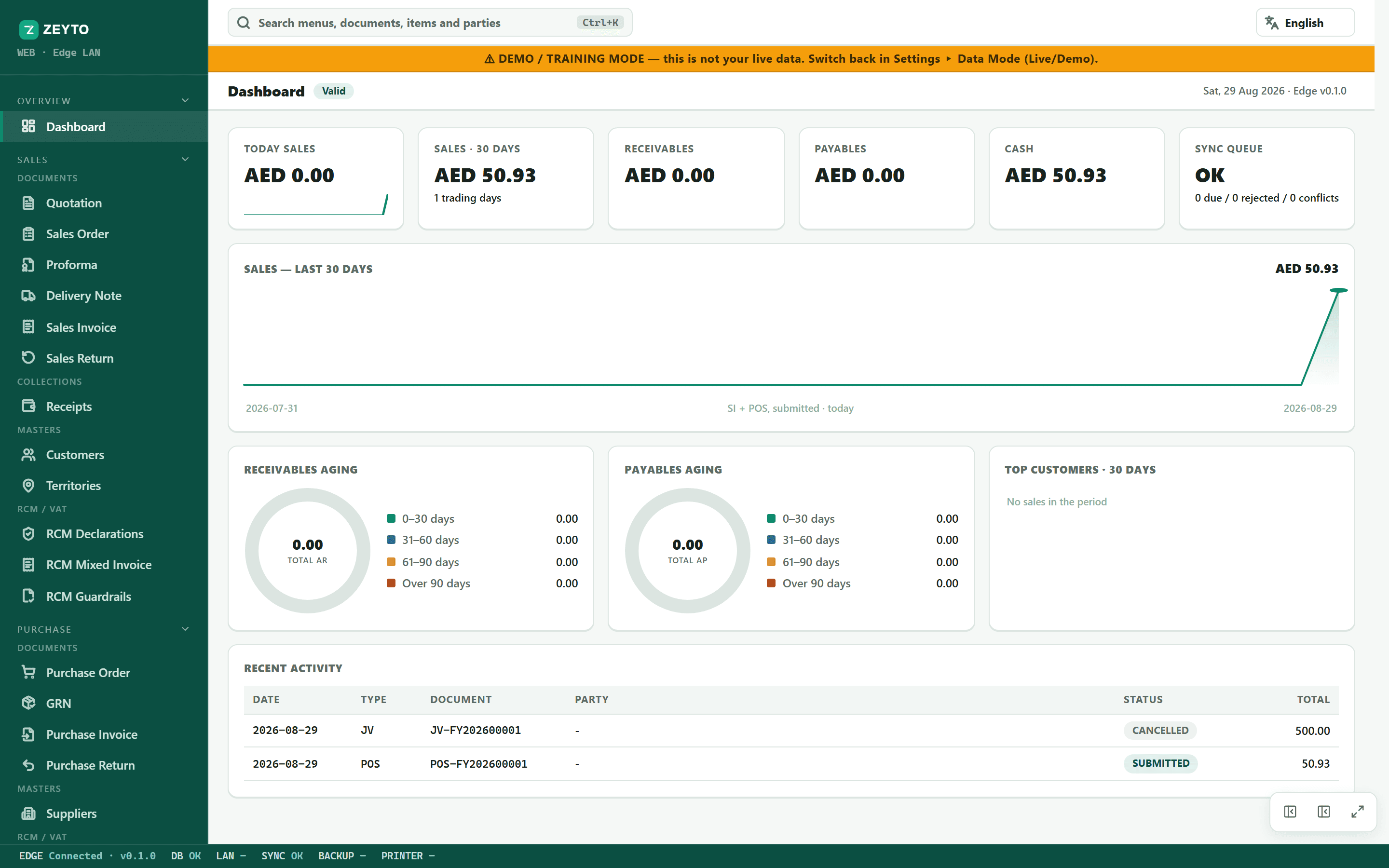The height and width of the screenshot is (868, 1389).
Task: Open document JV-FY202600001
Action: [476, 730]
